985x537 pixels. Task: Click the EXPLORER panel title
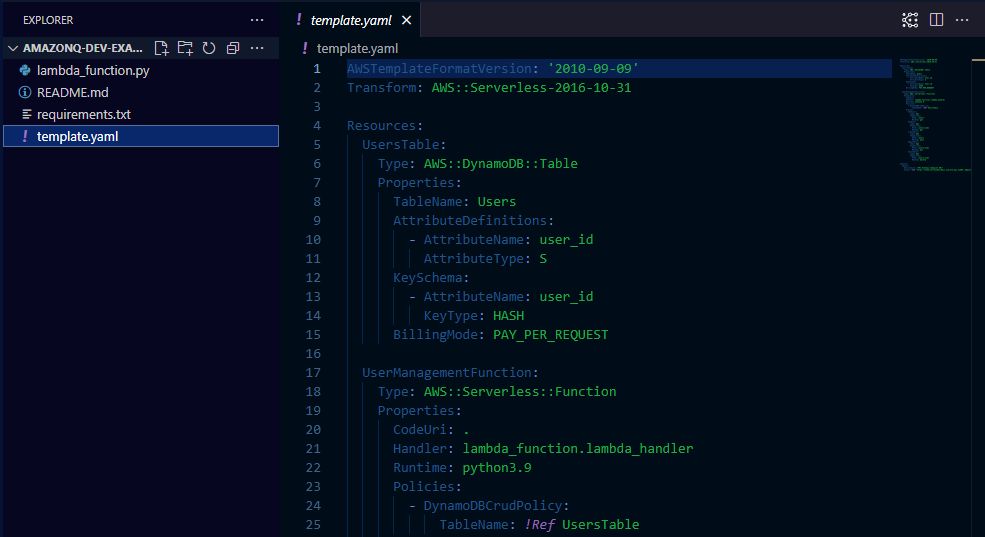tap(48, 20)
